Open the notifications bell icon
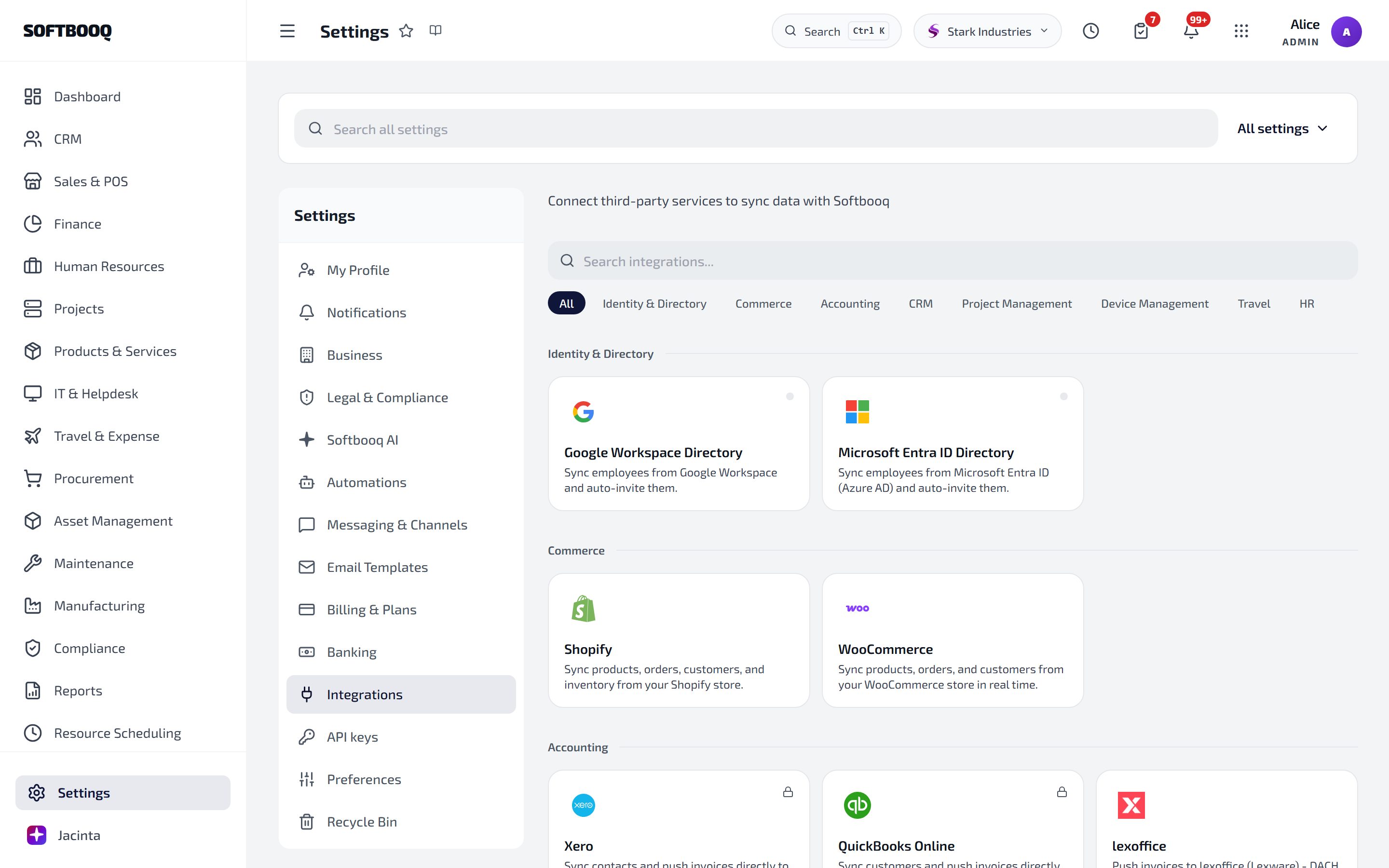Viewport: 1389px width, 868px height. click(1191, 31)
